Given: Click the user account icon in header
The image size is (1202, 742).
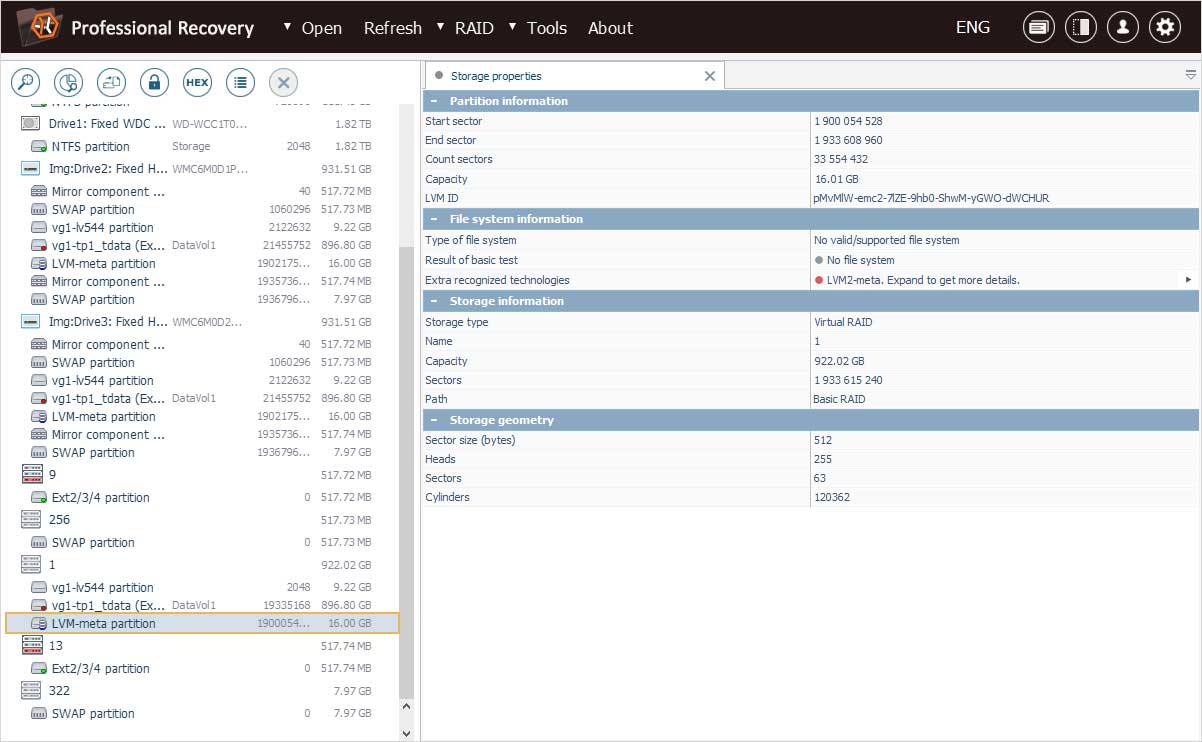Looking at the screenshot, I should (1122, 28).
